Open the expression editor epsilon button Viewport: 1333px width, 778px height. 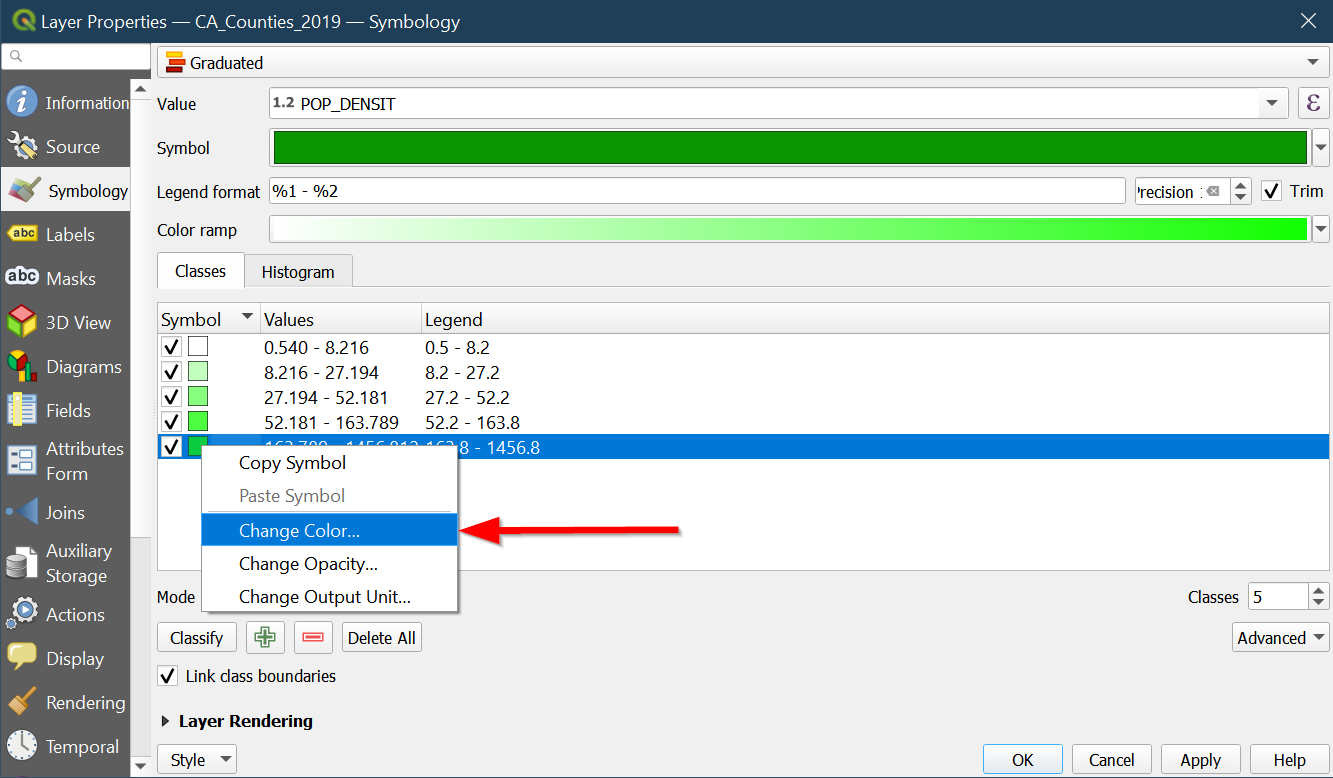1313,103
